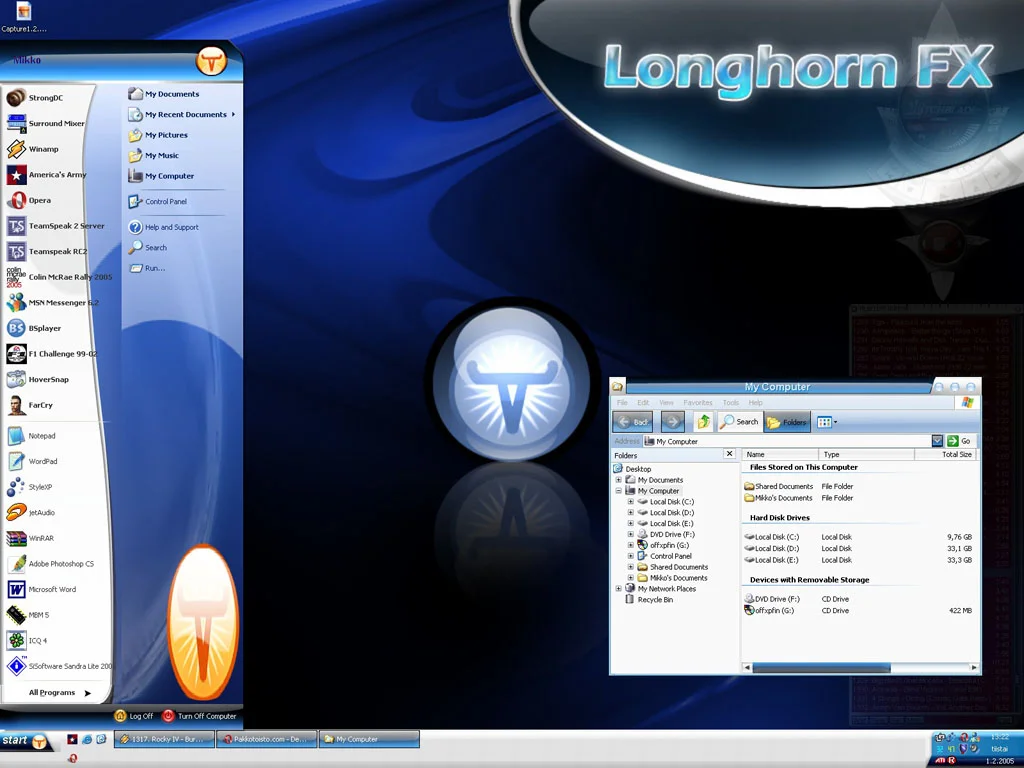Image resolution: width=1024 pixels, height=768 pixels.
Task: Toggle the Folders pane button
Action: [x=787, y=422]
